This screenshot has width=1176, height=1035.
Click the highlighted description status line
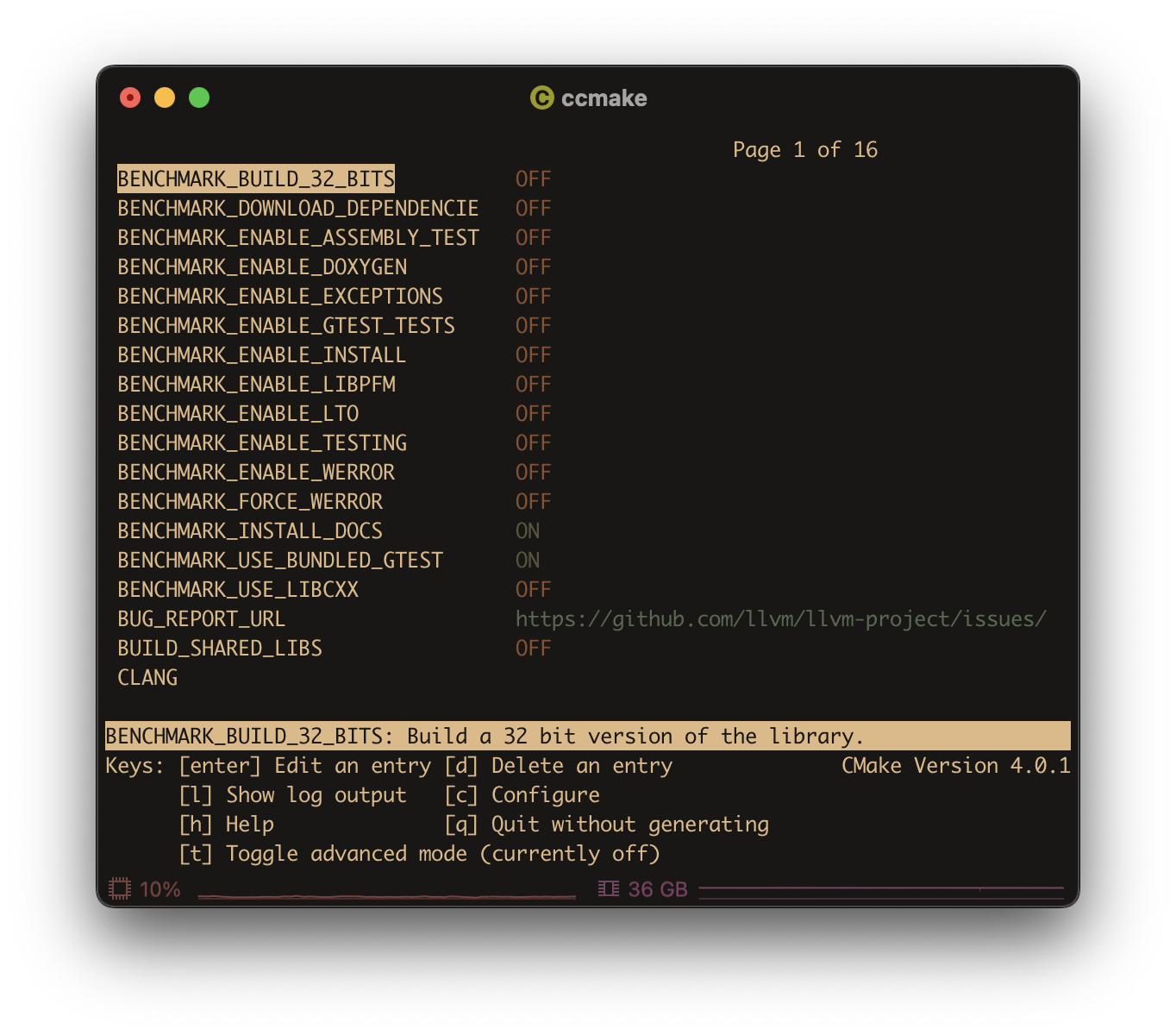pos(588,736)
